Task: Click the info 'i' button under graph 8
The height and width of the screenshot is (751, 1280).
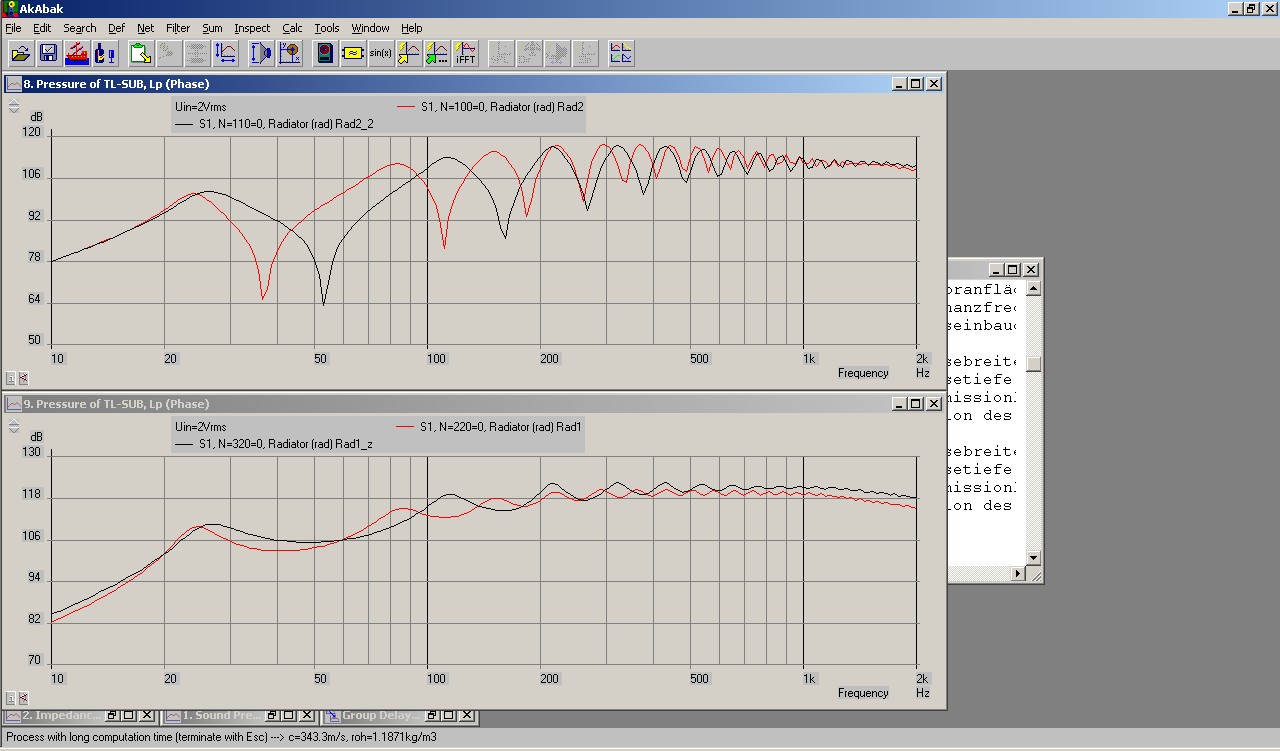Action: pyautogui.click(x=11, y=378)
